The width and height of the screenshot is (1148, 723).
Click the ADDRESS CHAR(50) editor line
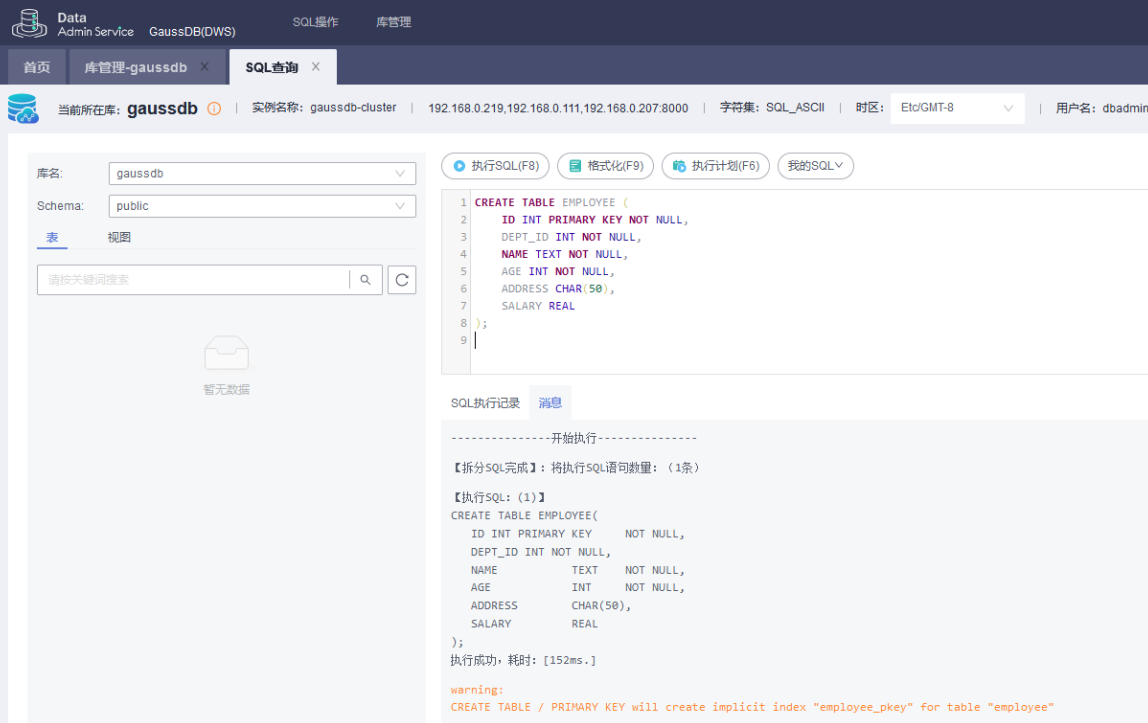point(557,288)
